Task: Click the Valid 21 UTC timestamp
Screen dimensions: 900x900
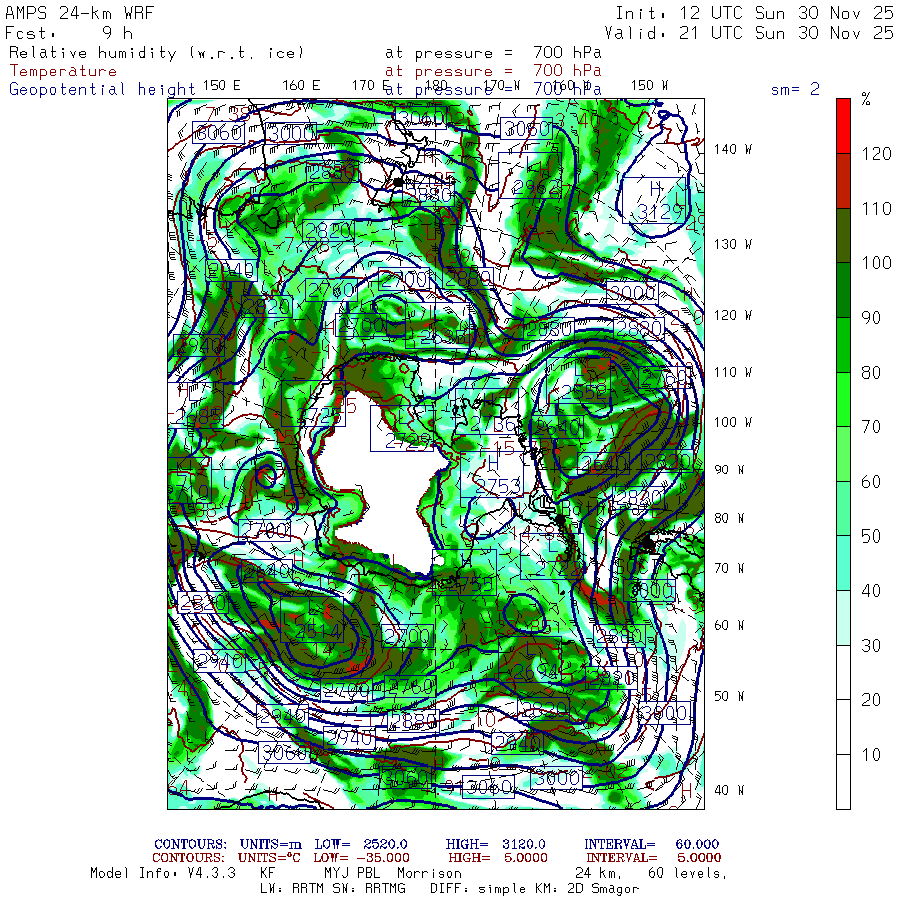Action: pyautogui.click(x=754, y=32)
